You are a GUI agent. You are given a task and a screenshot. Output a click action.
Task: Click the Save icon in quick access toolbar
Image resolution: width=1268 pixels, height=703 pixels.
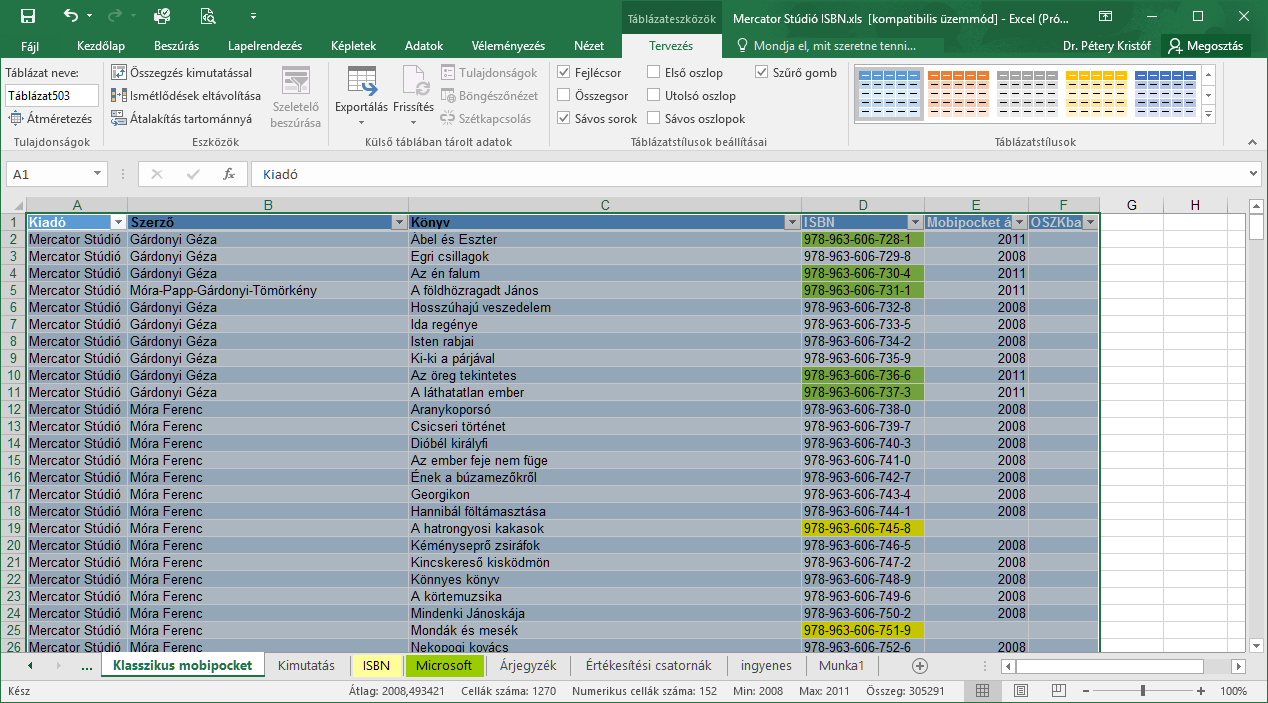pyautogui.click(x=28, y=16)
